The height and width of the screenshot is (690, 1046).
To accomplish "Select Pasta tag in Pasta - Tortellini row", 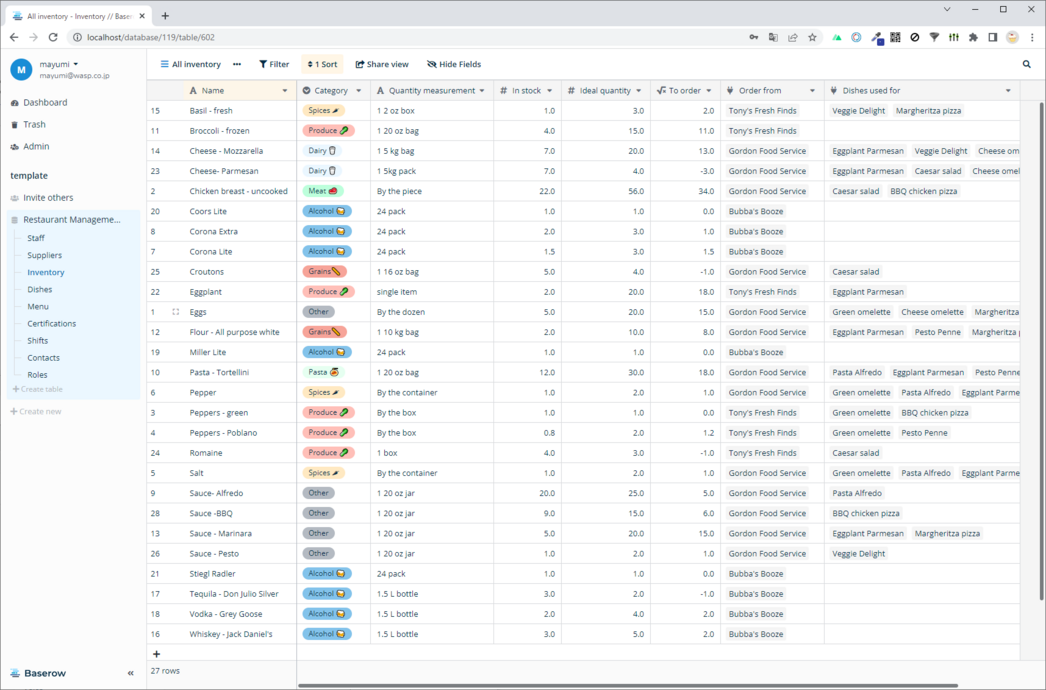I will [324, 372].
